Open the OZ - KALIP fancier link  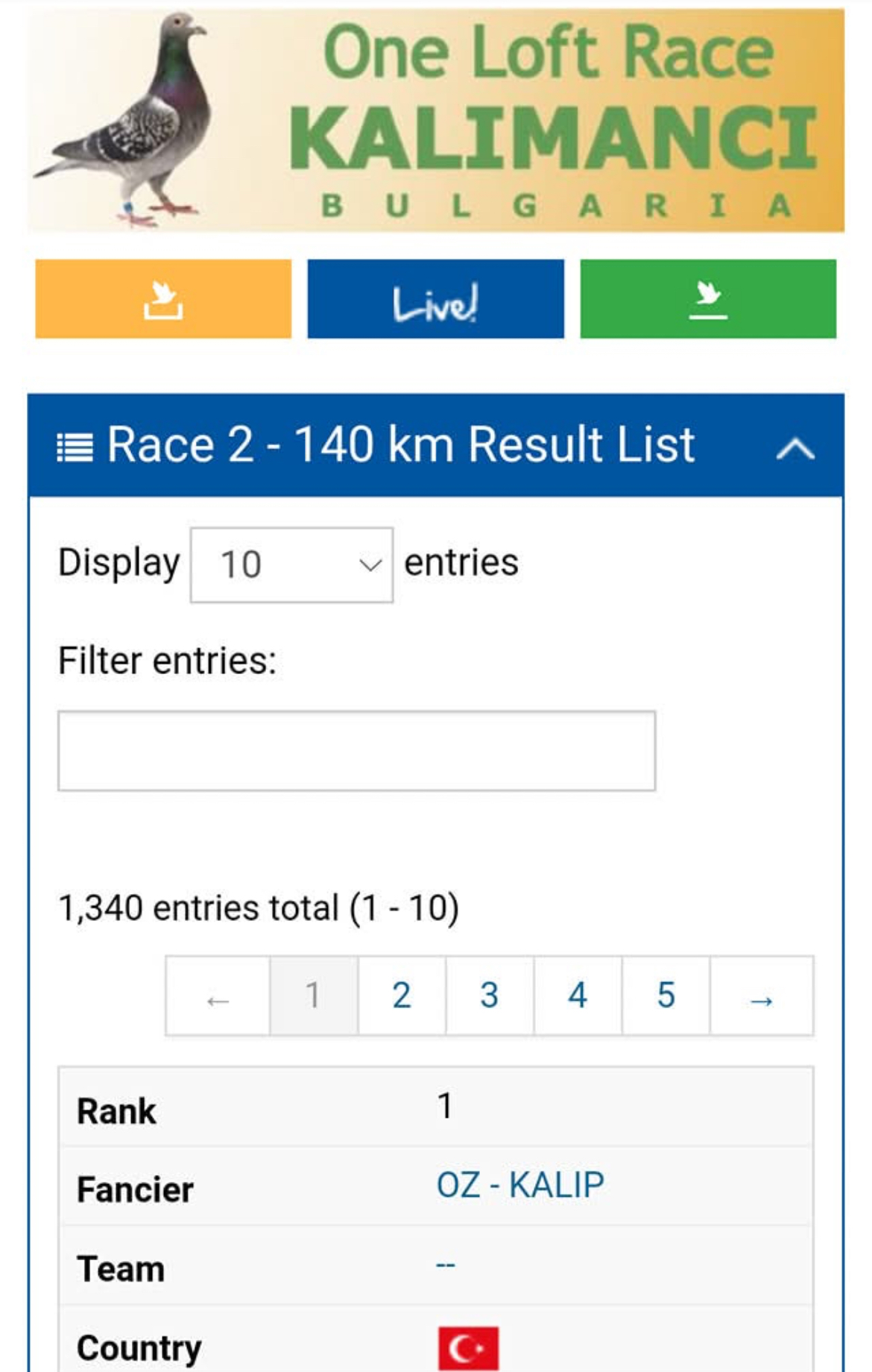(x=520, y=1185)
